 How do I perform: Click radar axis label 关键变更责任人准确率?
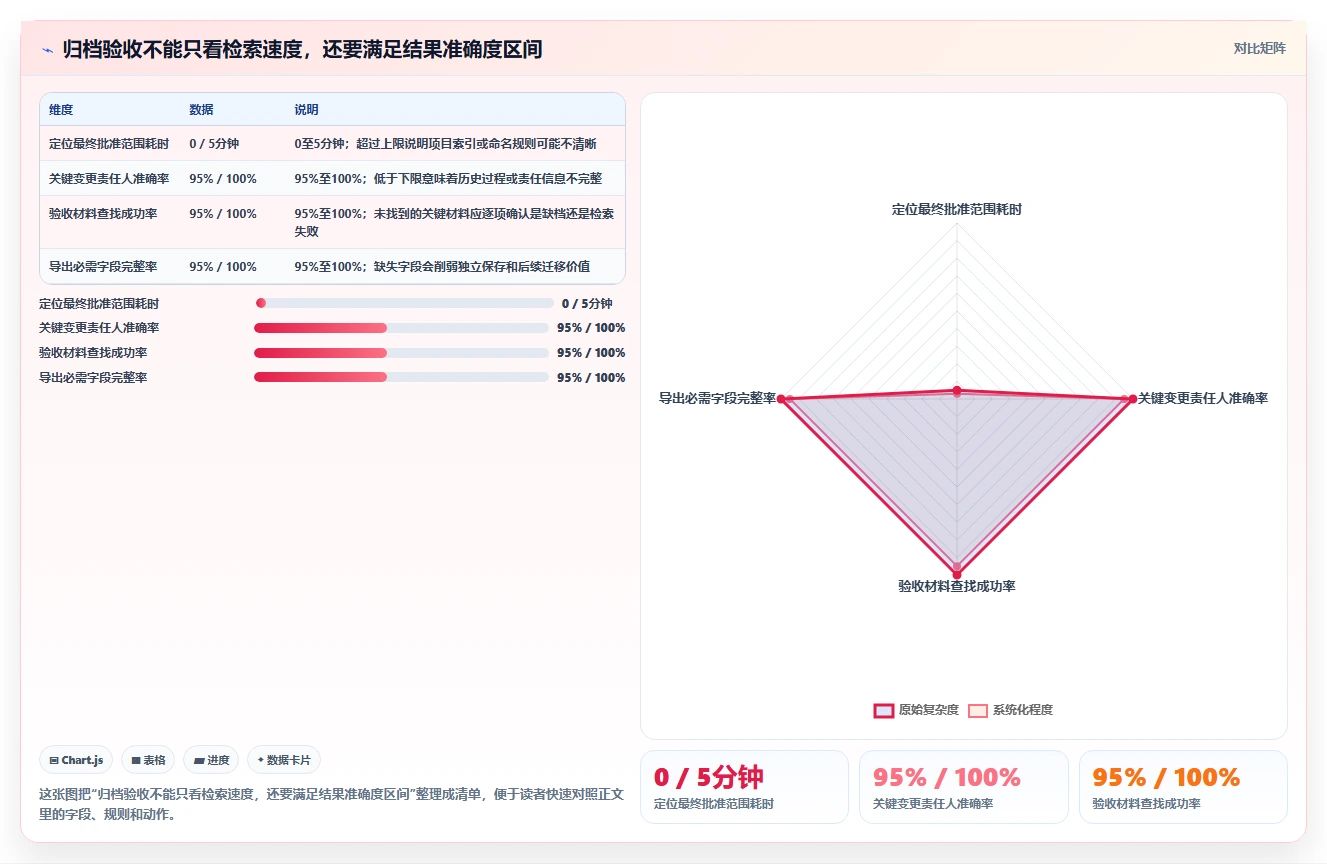click(x=1203, y=398)
